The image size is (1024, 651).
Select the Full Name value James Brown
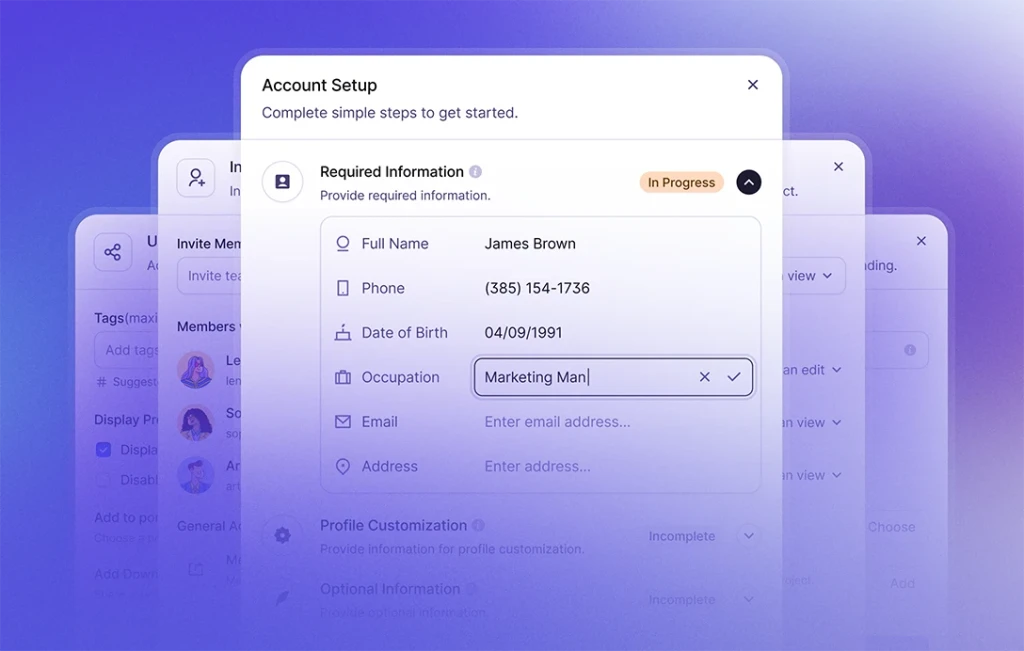coord(530,244)
